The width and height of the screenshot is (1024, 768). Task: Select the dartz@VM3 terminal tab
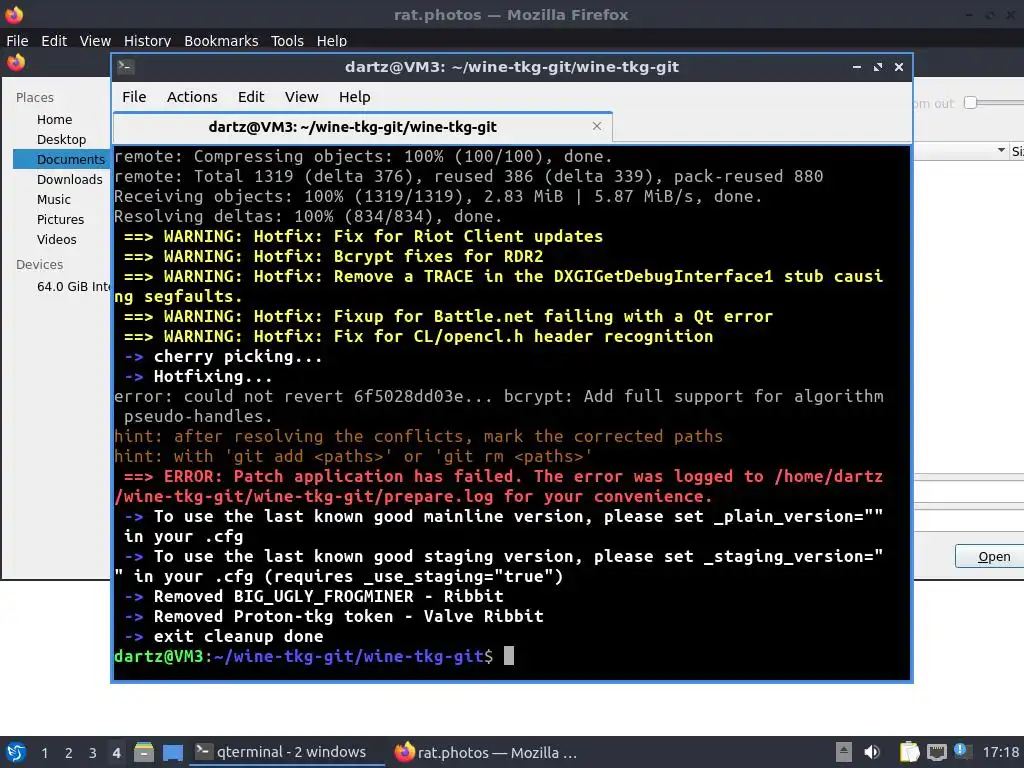click(x=362, y=127)
